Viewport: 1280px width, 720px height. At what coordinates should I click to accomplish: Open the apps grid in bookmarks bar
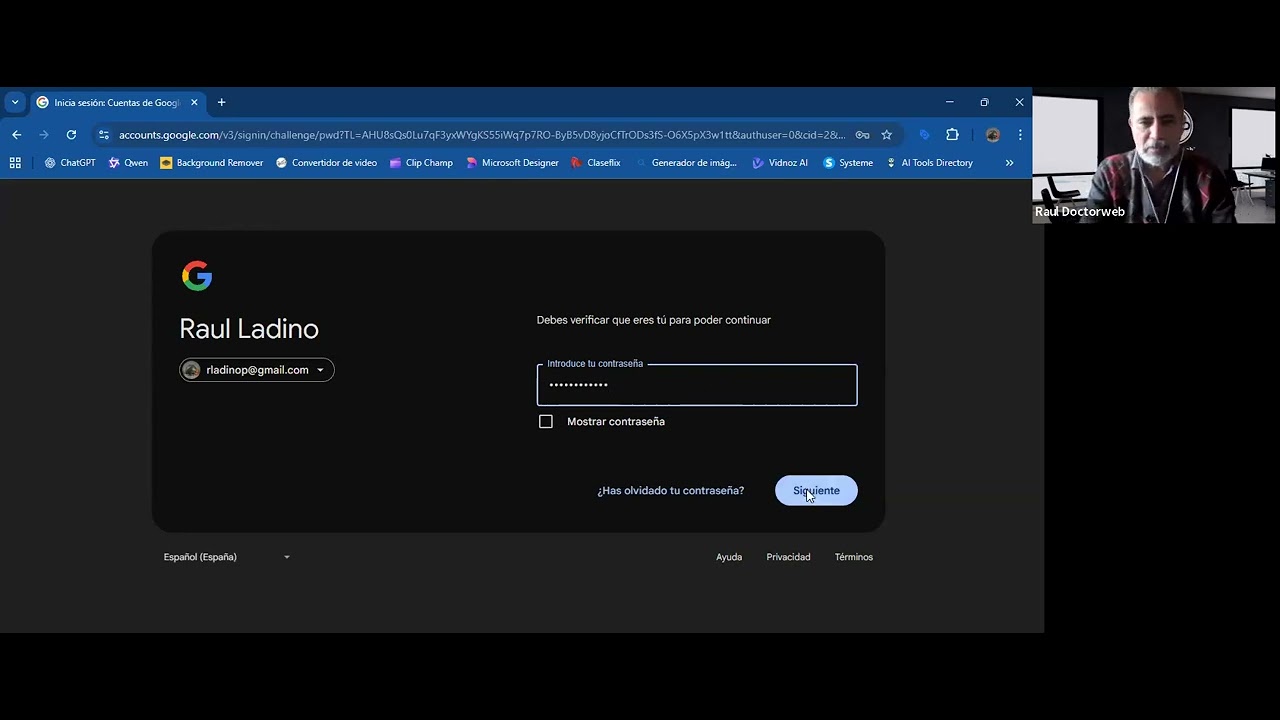click(15, 163)
